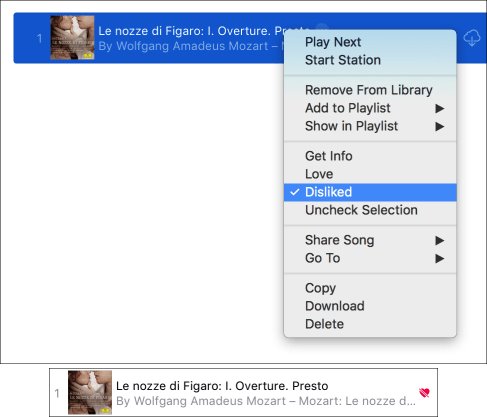The height and width of the screenshot is (417, 487).
Task: Choose Remove From Library
Action: coord(370,90)
